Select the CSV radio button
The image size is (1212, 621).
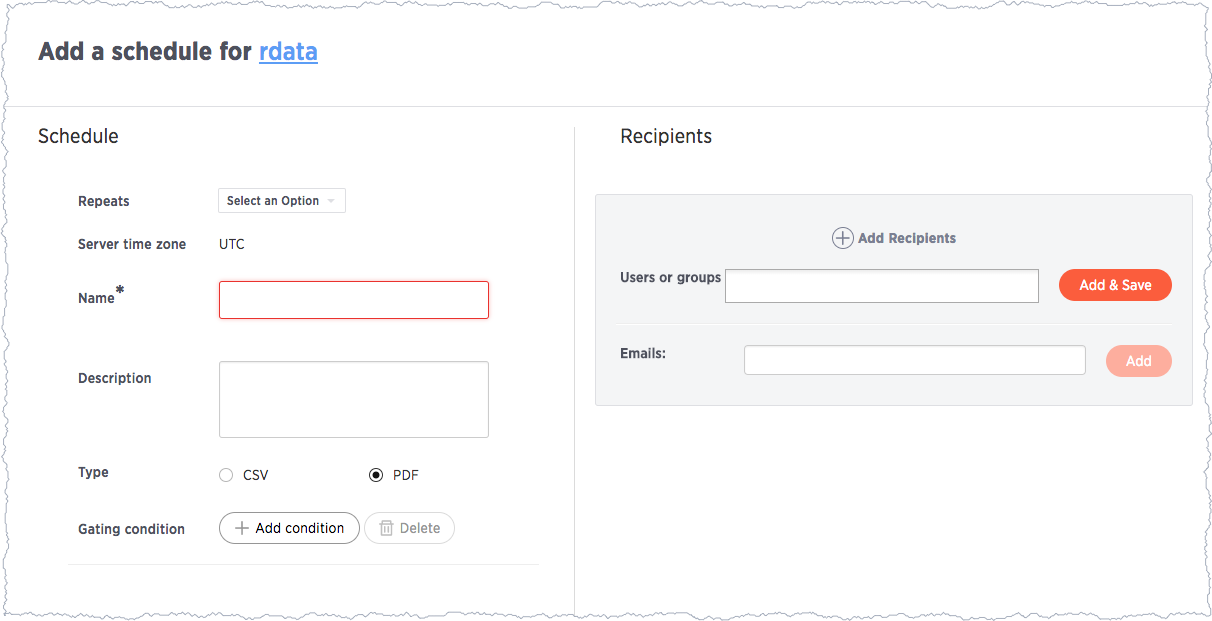(x=226, y=475)
